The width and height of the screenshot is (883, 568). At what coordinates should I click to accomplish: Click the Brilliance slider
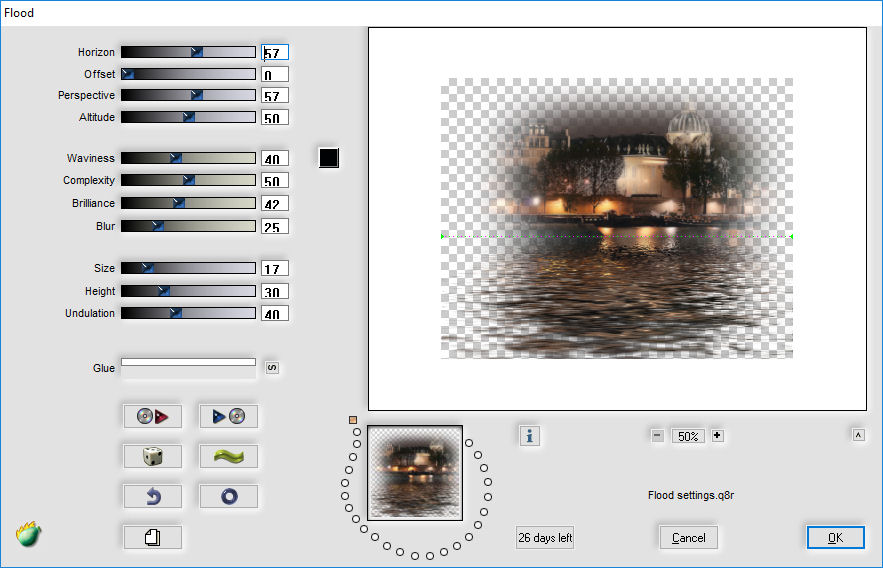coord(189,203)
